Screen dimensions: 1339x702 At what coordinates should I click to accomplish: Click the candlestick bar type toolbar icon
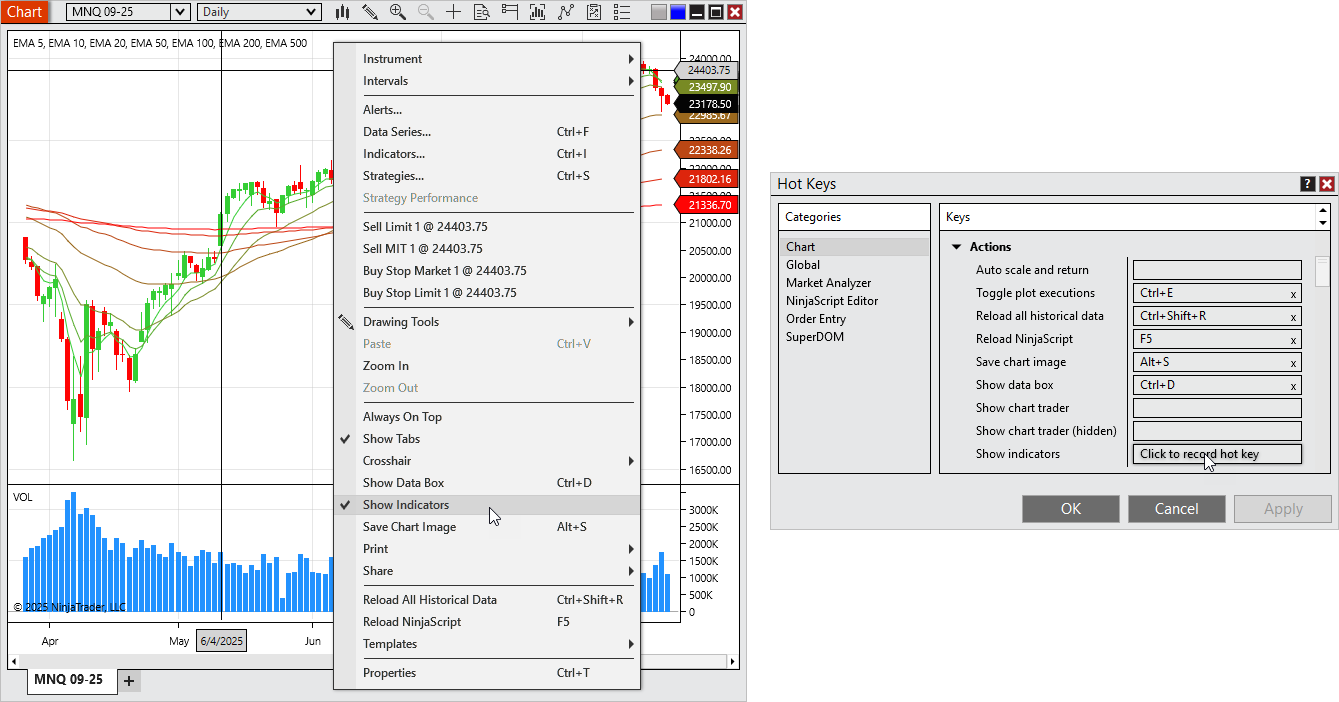point(342,12)
